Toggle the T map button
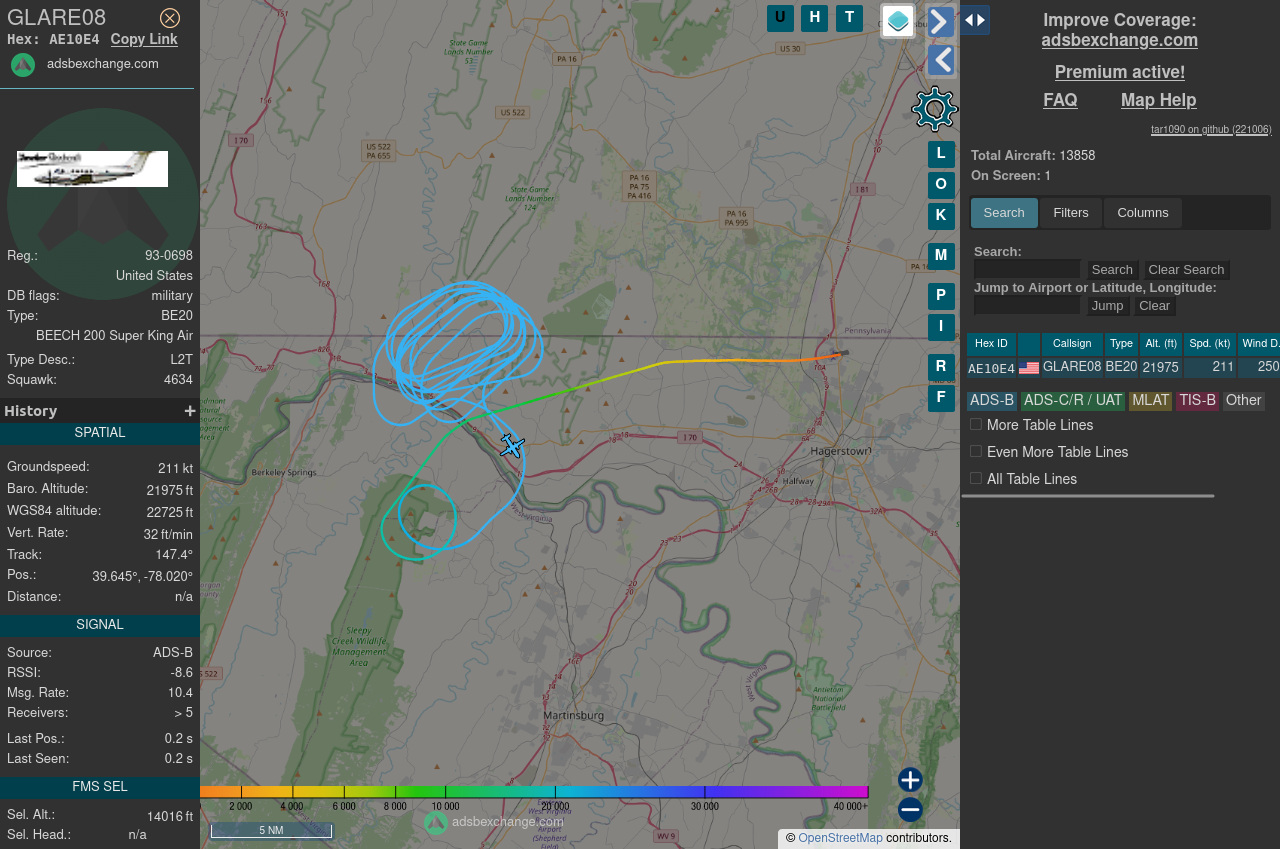The width and height of the screenshot is (1280, 849). coord(849,18)
